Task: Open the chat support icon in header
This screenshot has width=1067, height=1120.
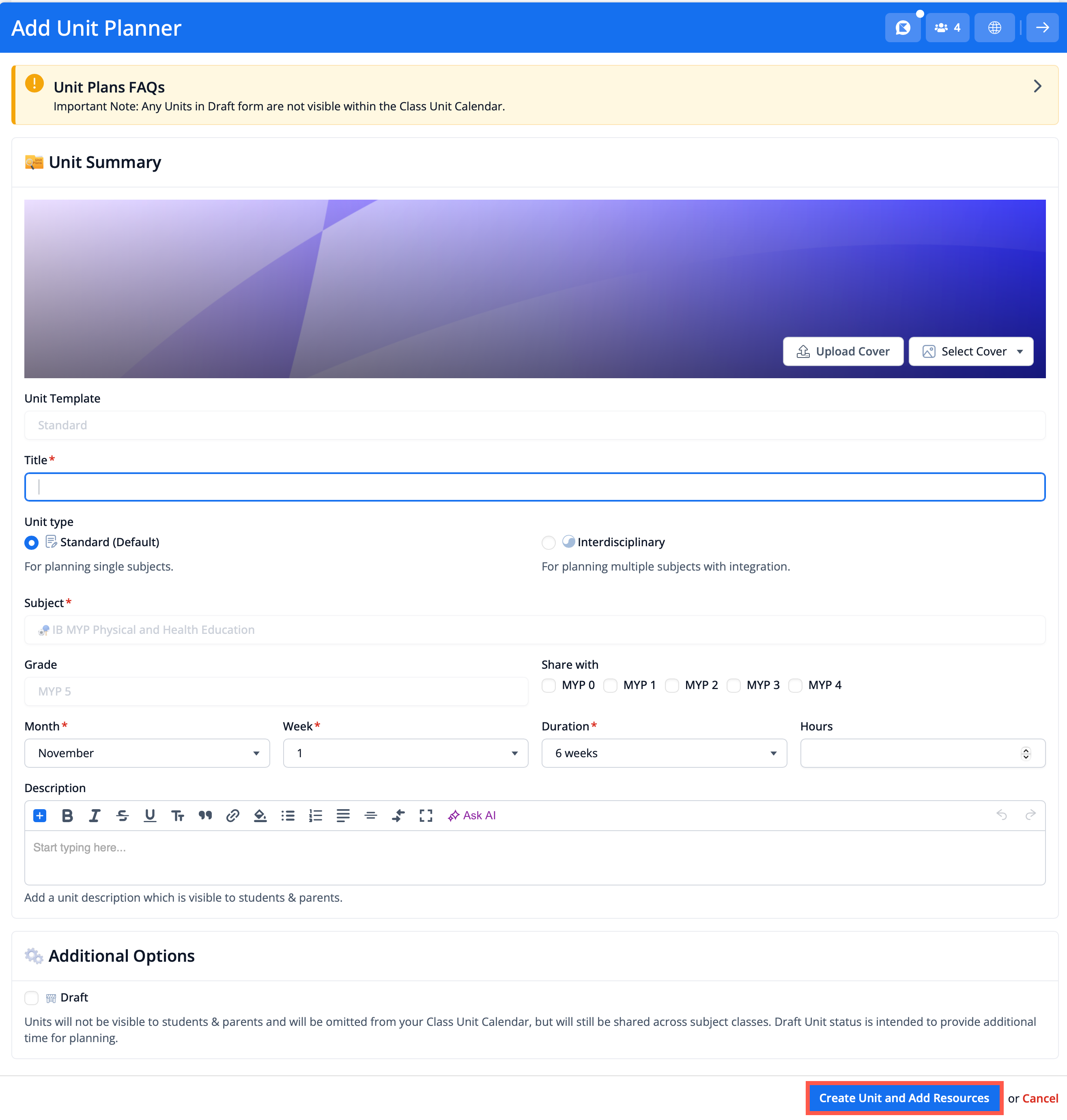Action: pyautogui.click(x=903, y=27)
